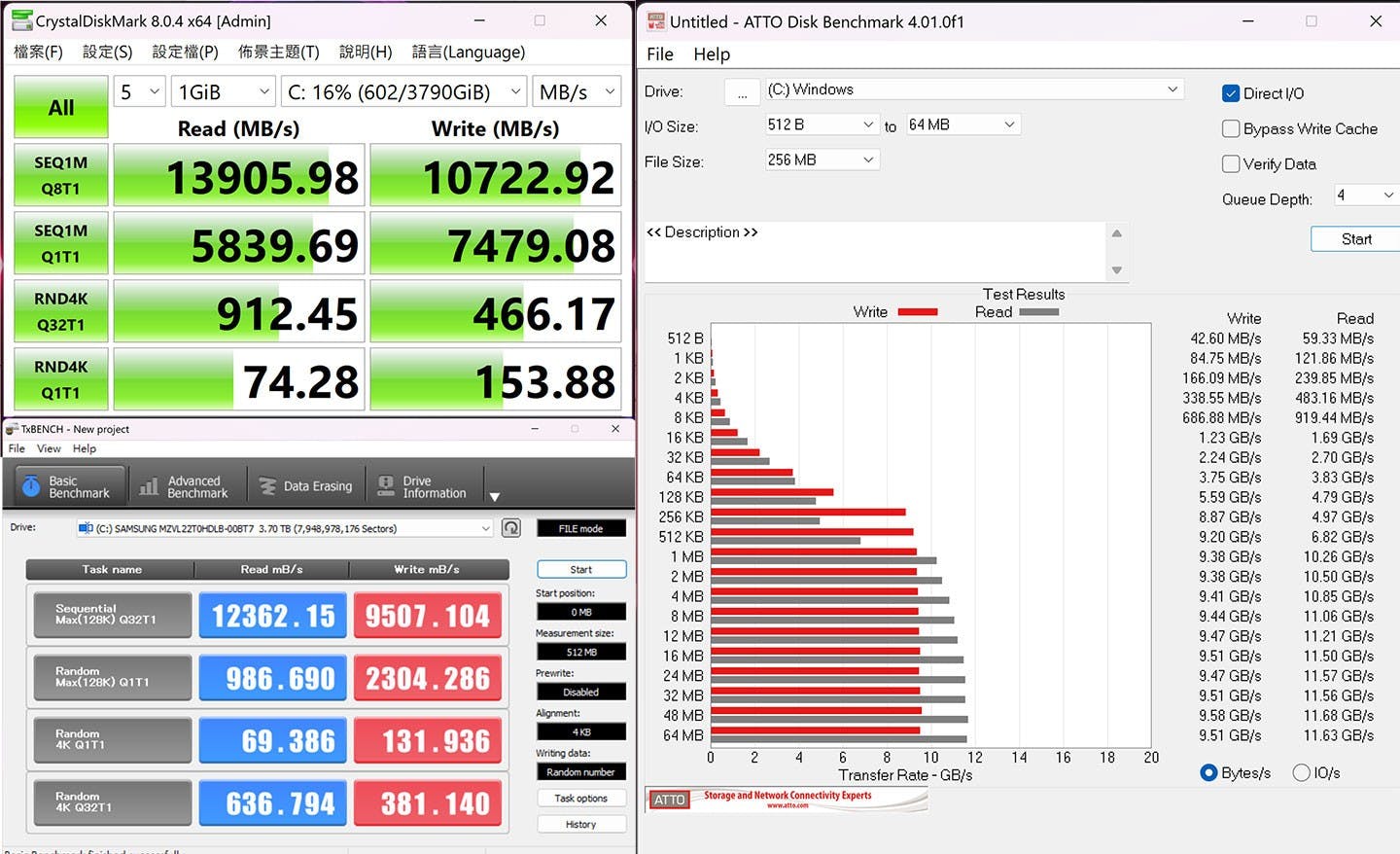Enable the Verify Data checkbox
Viewport: 1400px width, 854px height.
(x=1231, y=163)
